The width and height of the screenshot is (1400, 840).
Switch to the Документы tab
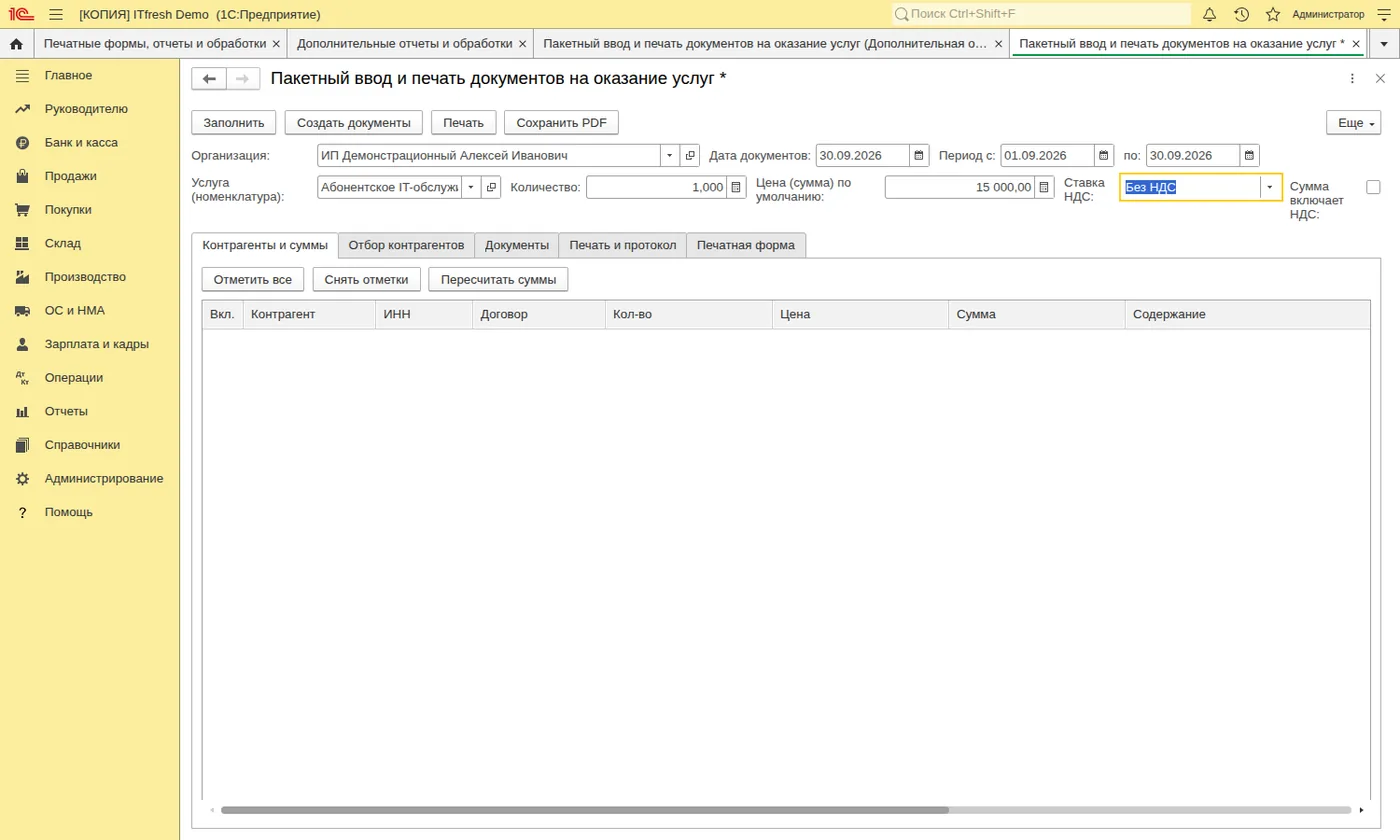(x=517, y=245)
